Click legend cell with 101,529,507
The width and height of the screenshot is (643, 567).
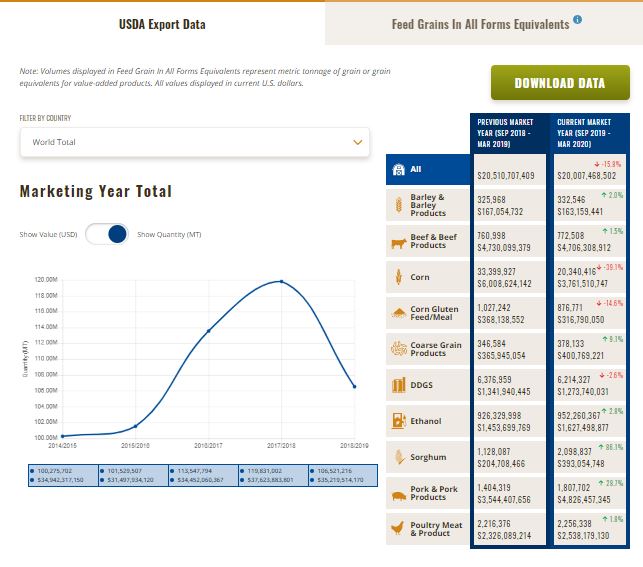[x=134, y=476]
